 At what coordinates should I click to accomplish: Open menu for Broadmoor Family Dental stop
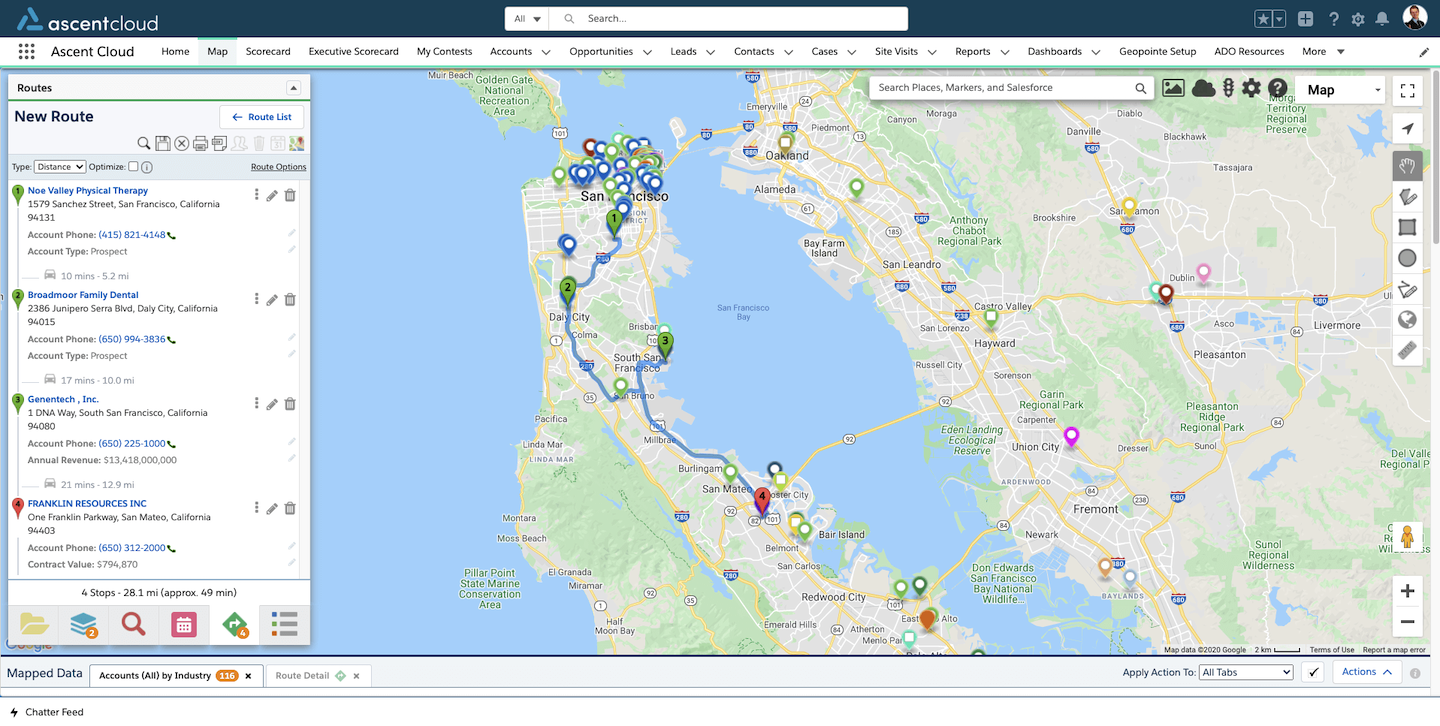(257, 299)
